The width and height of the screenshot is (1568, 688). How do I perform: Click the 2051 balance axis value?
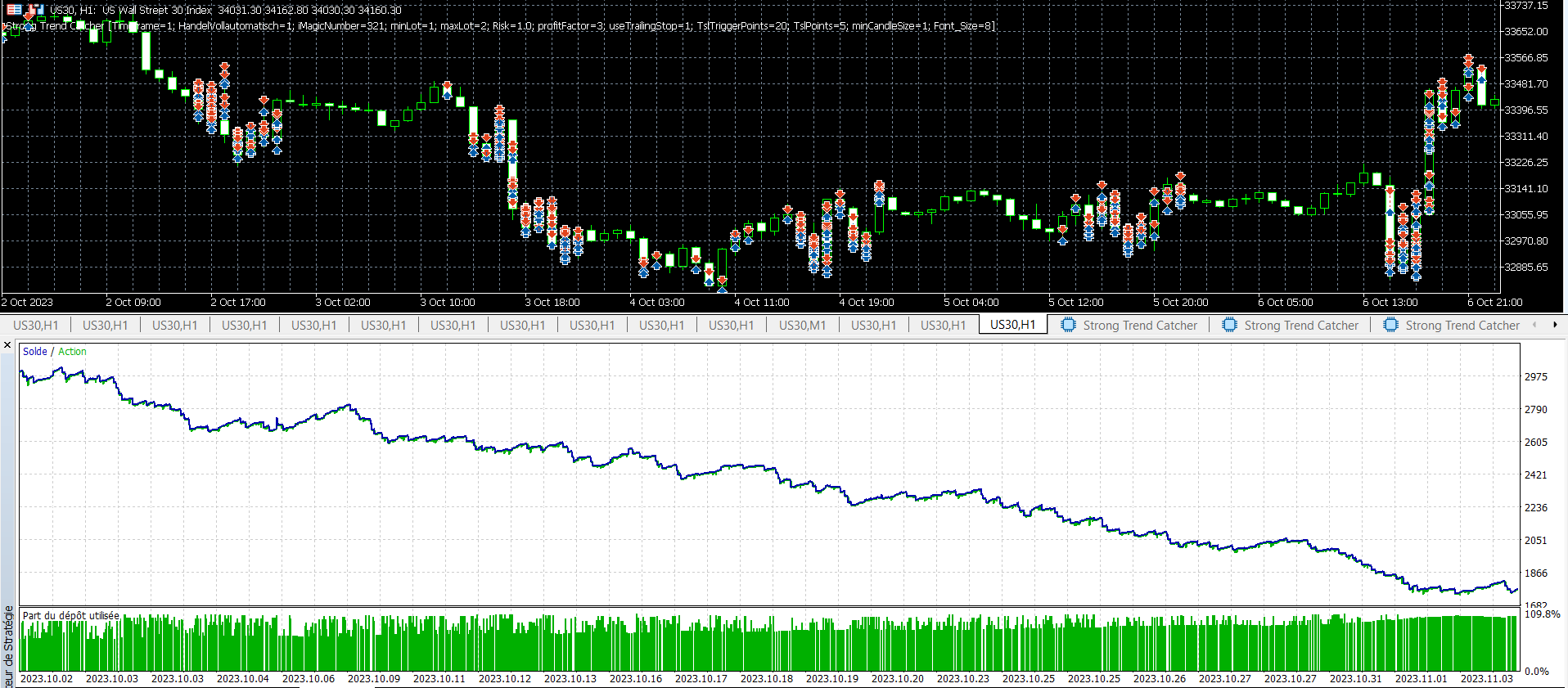pyautogui.click(x=1536, y=541)
